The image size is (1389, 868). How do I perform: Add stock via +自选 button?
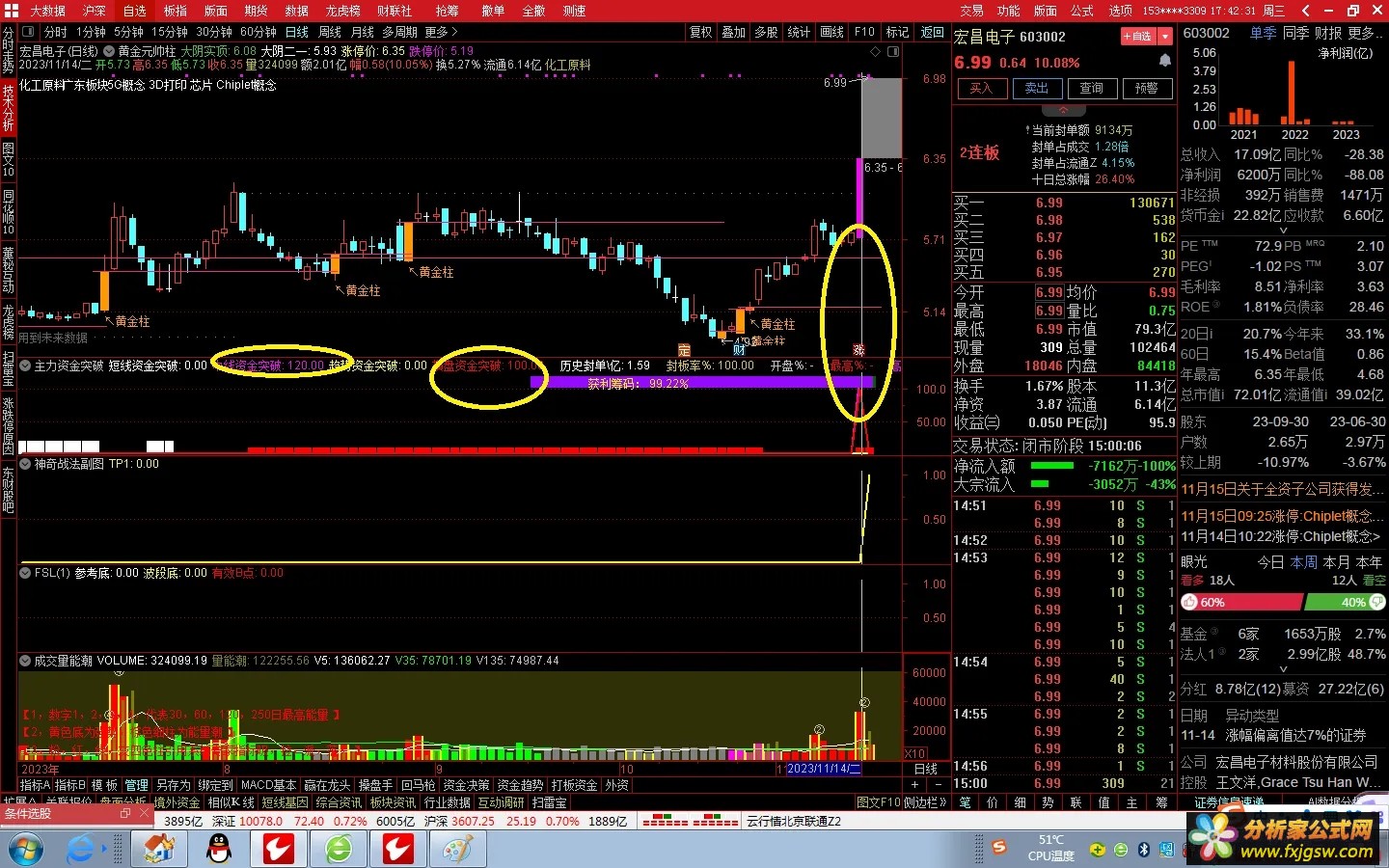tap(1139, 37)
